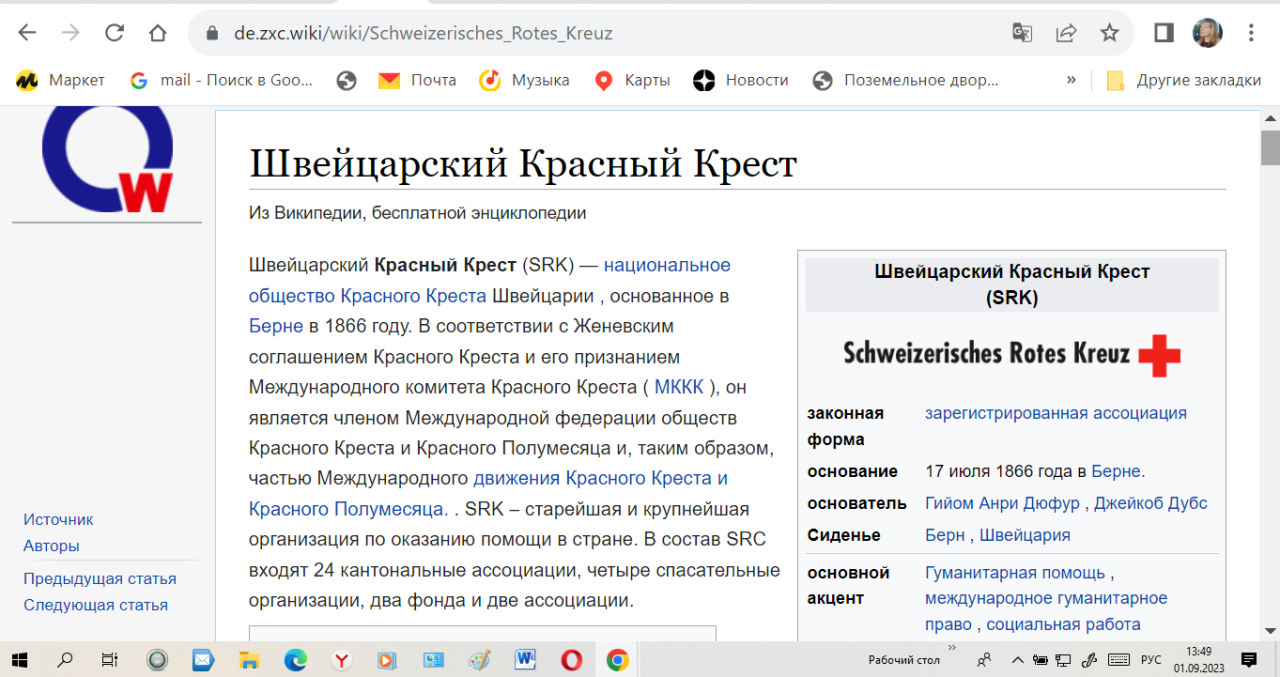The width and height of the screenshot is (1280, 677).
Task: Follow the Гийом Анри Дюфур link
Action: (1003, 503)
